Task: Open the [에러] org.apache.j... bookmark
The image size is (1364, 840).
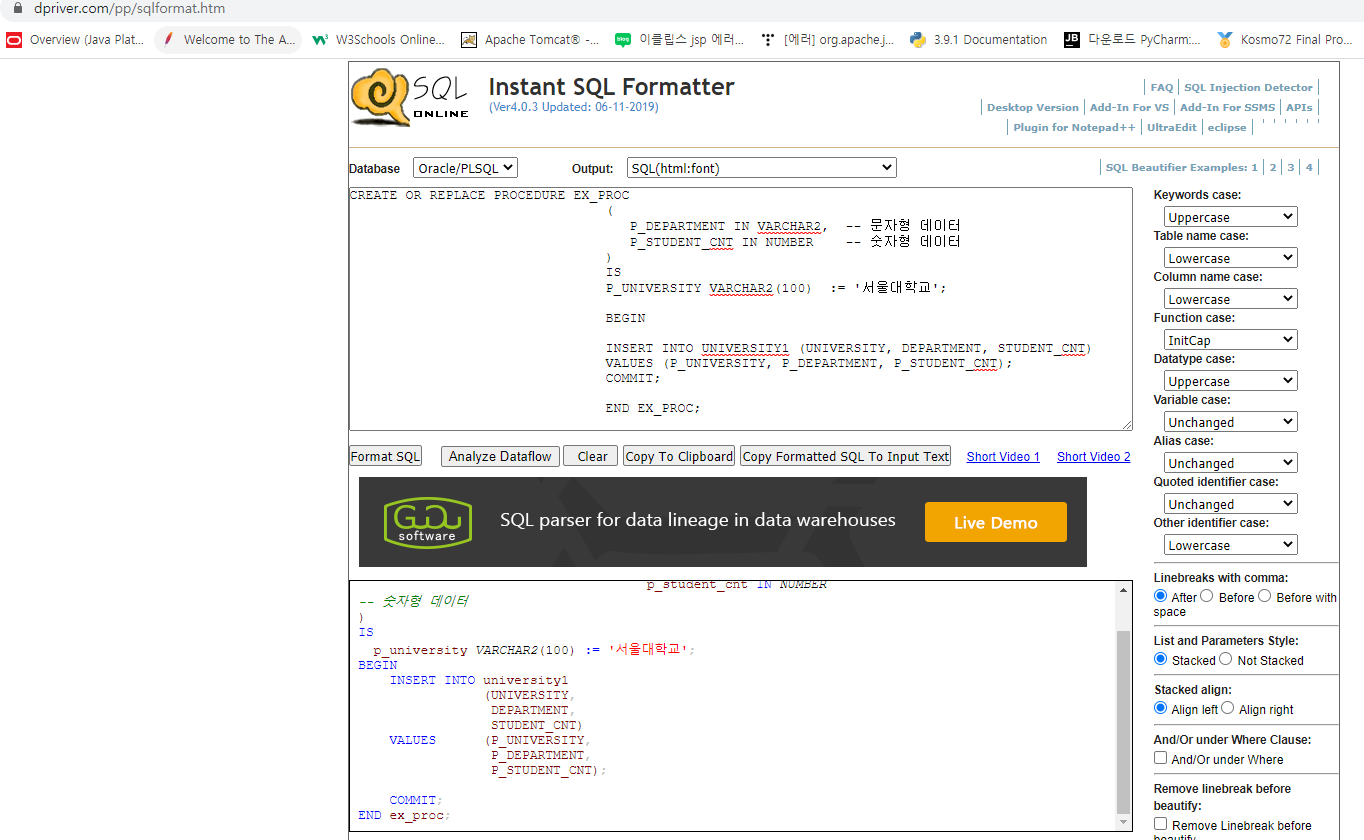Action: [828, 40]
